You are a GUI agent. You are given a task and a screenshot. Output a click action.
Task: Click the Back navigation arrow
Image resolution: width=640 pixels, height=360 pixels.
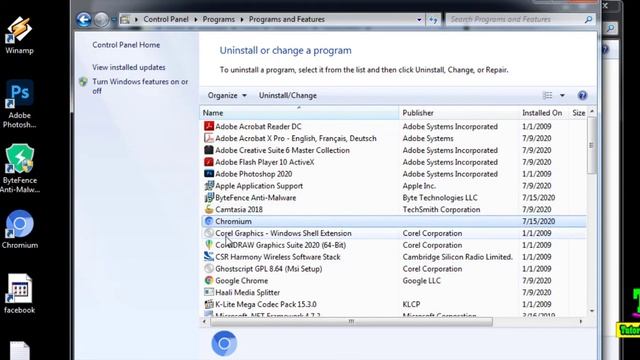(x=84, y=19)
